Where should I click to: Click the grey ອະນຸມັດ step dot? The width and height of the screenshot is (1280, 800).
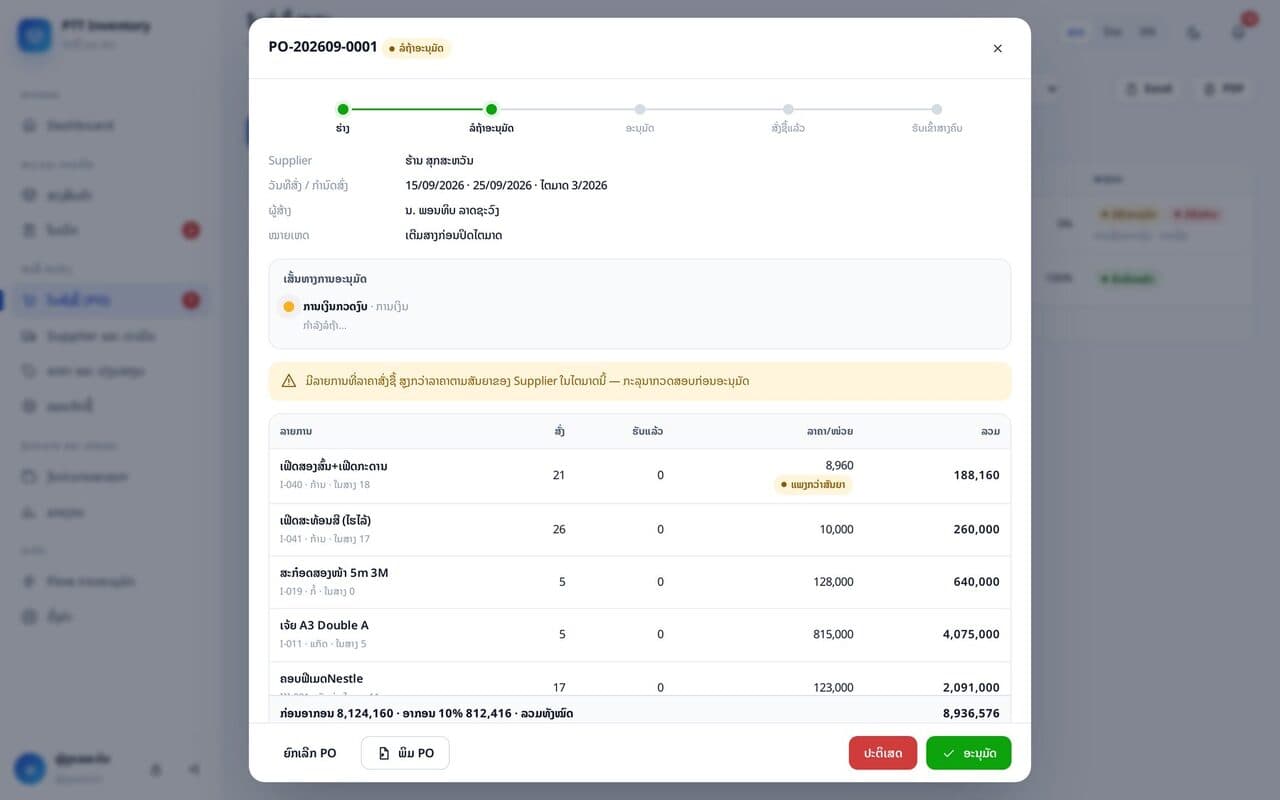click(640, 109)
